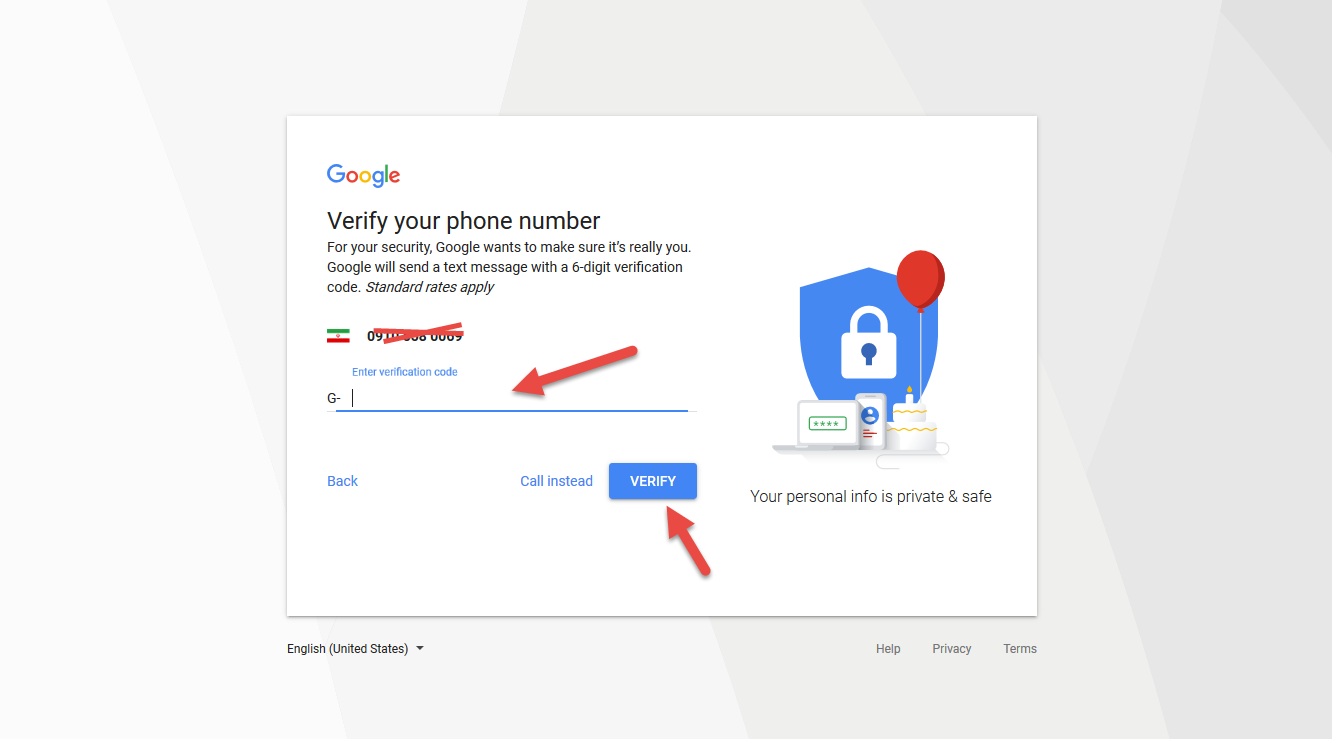The image size is (1332, 739).
Task: Choose the Call instead option
Action: pos(556,481)
